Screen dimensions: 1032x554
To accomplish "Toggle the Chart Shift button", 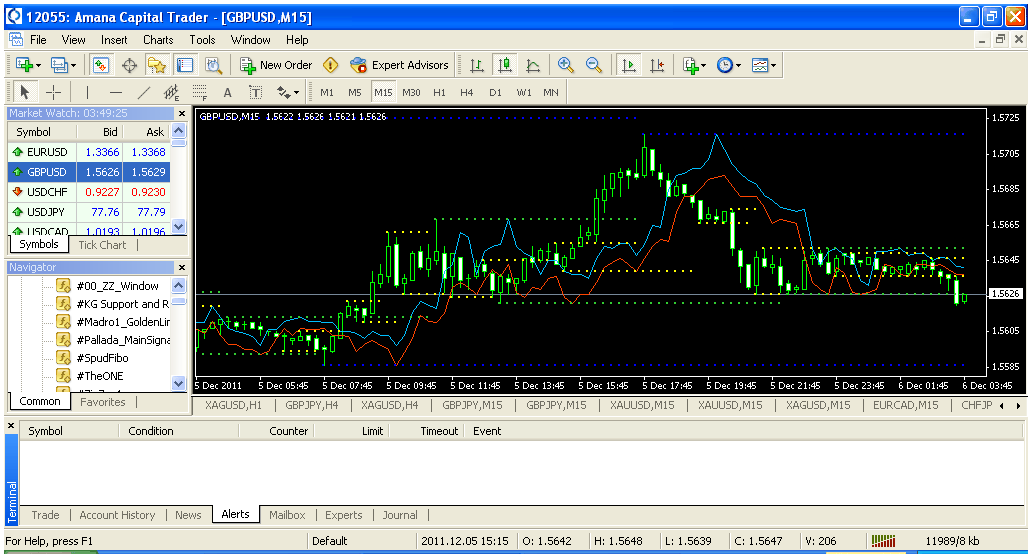I will point(656,65).
